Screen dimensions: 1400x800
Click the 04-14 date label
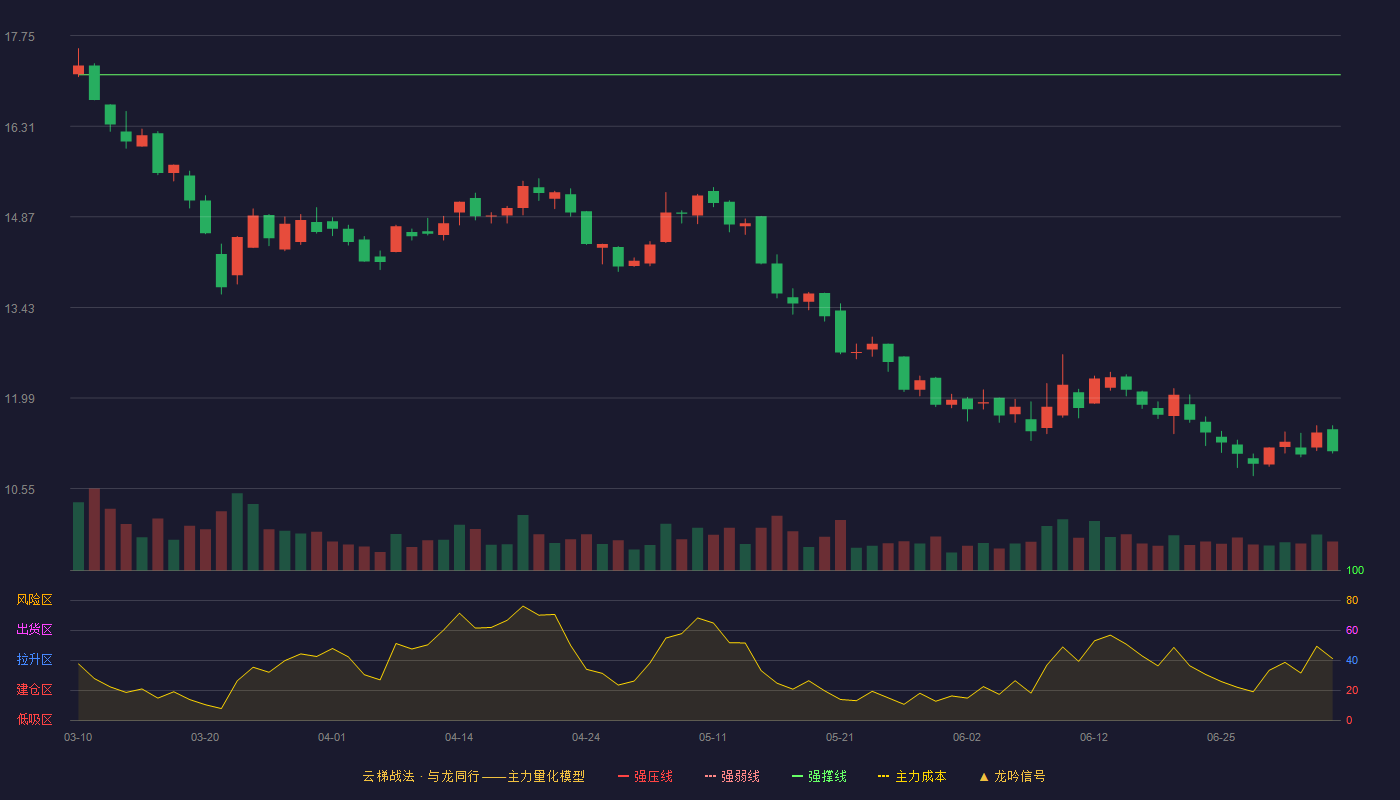coord(459,737)
